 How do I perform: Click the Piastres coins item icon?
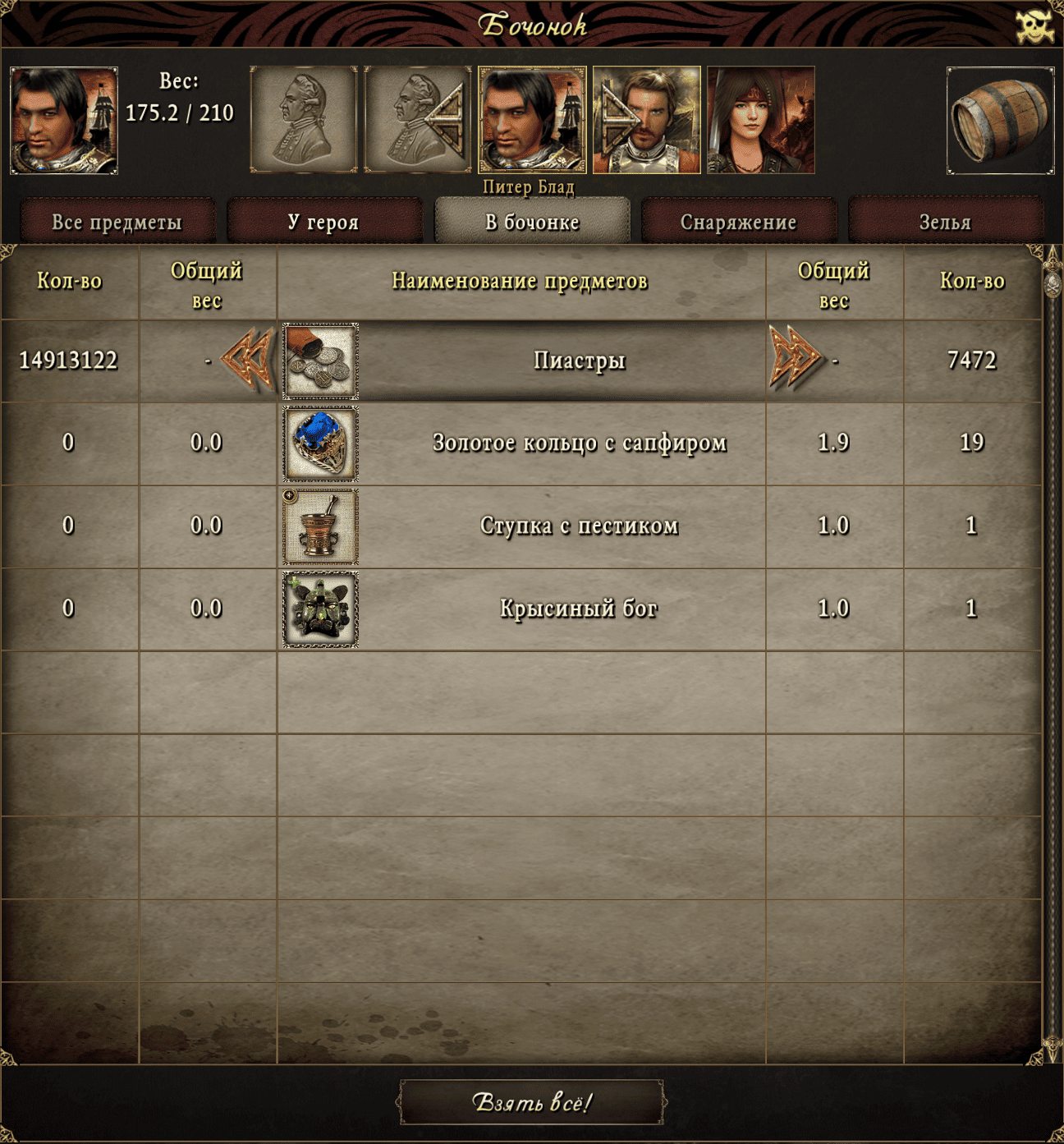pyautogui.click(x=320, y=361)
